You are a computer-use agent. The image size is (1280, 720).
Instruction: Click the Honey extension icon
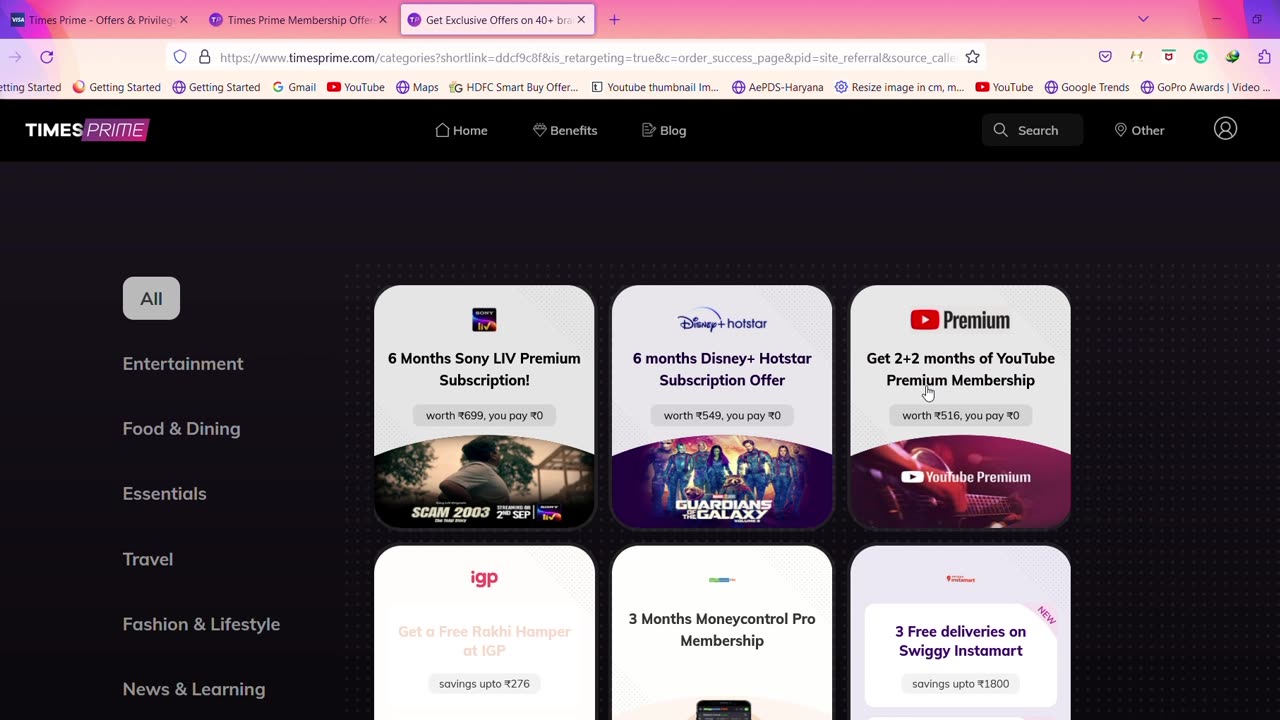coord(1137,57)
